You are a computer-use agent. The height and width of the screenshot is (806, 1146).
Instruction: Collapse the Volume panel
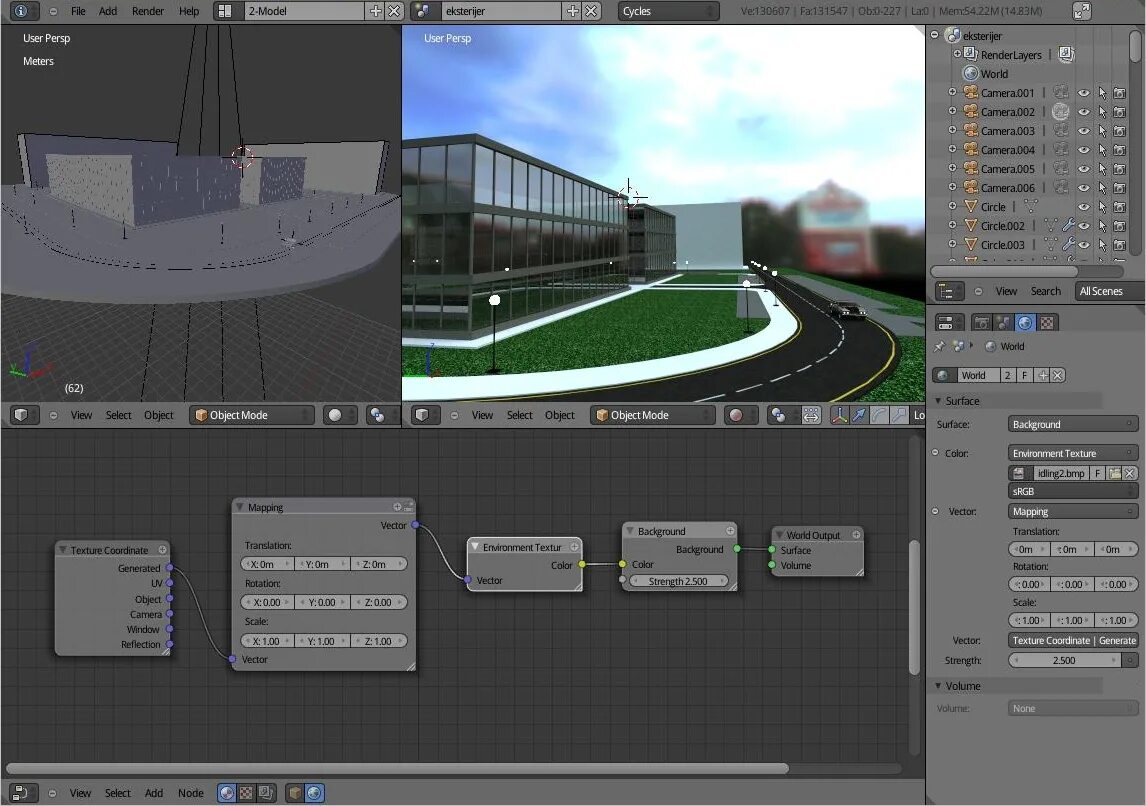[x=938, y=685]
